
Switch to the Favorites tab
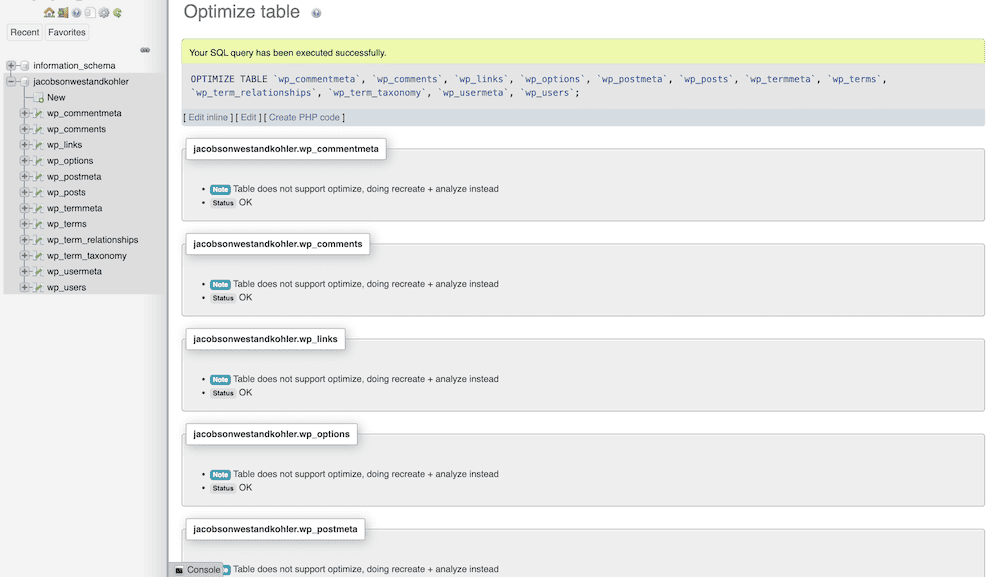[66, 32]
